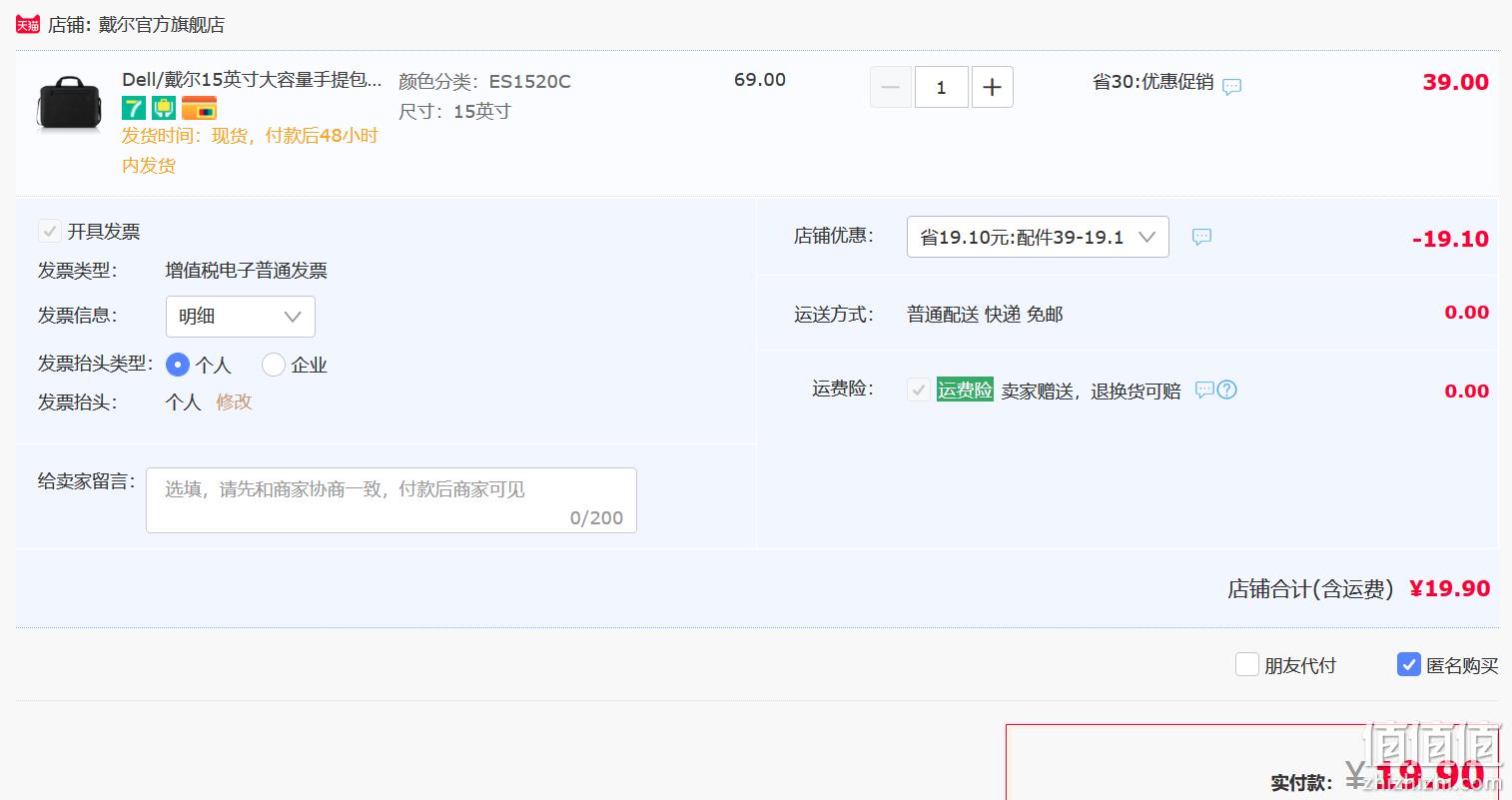Click the comment icon next to store discount dropdown

tap(1201, 237)
